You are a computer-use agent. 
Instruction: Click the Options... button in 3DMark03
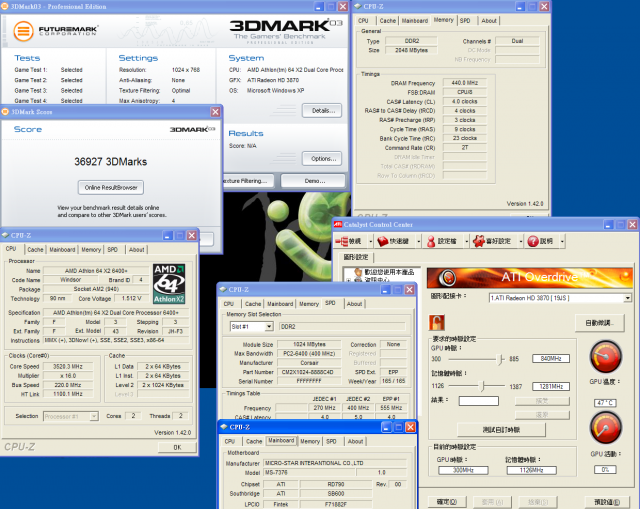point(322,159)
